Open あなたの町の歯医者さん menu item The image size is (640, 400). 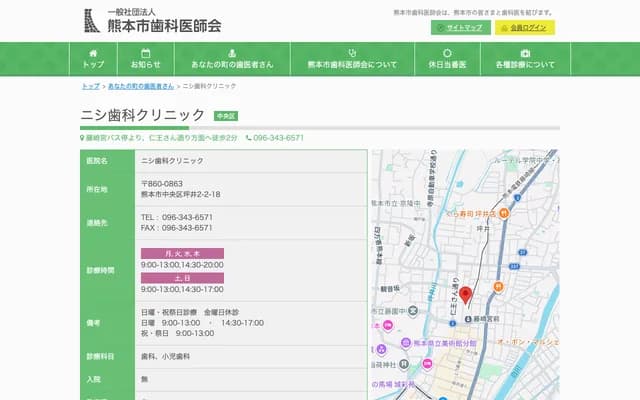coord(232,59)
